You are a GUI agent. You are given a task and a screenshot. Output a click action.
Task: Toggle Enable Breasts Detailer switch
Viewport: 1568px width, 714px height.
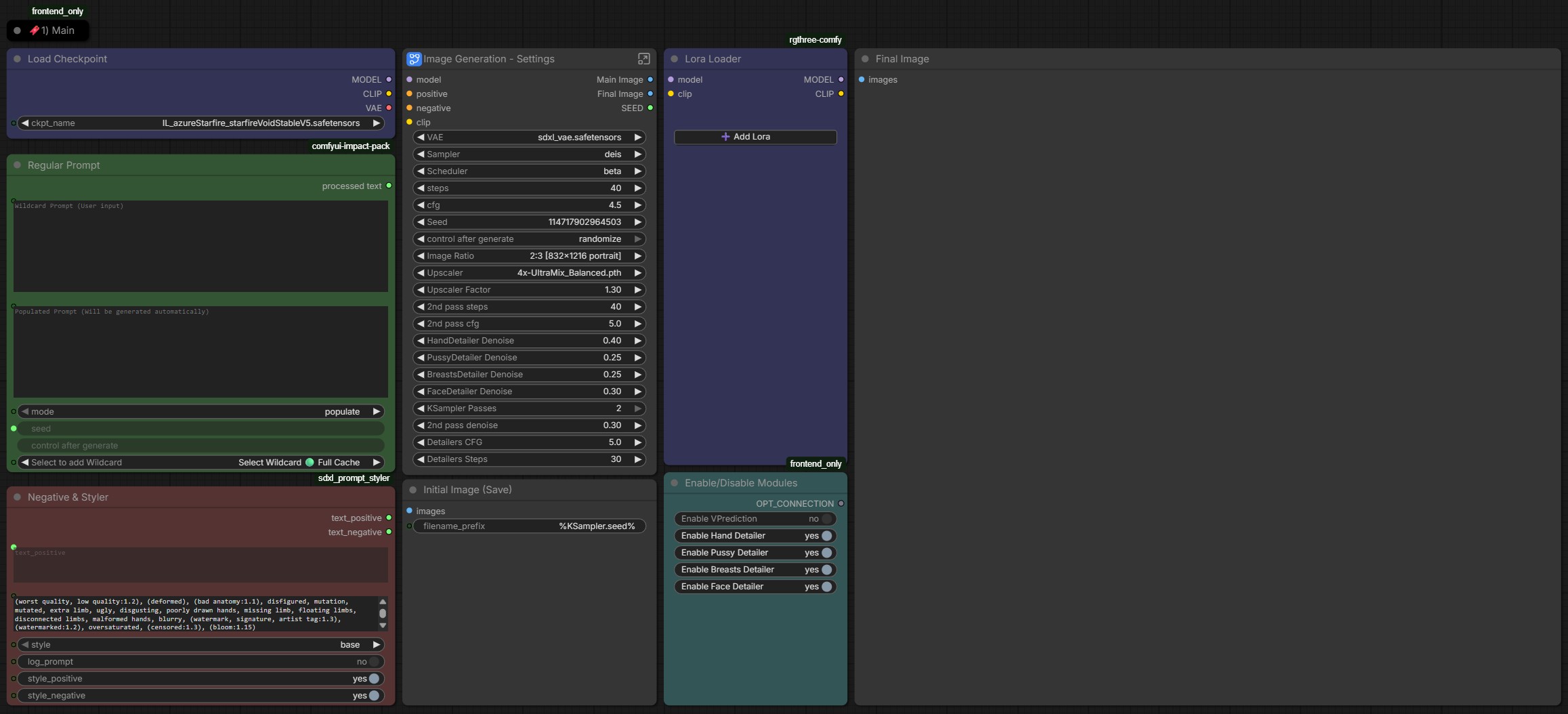(826, 570)
